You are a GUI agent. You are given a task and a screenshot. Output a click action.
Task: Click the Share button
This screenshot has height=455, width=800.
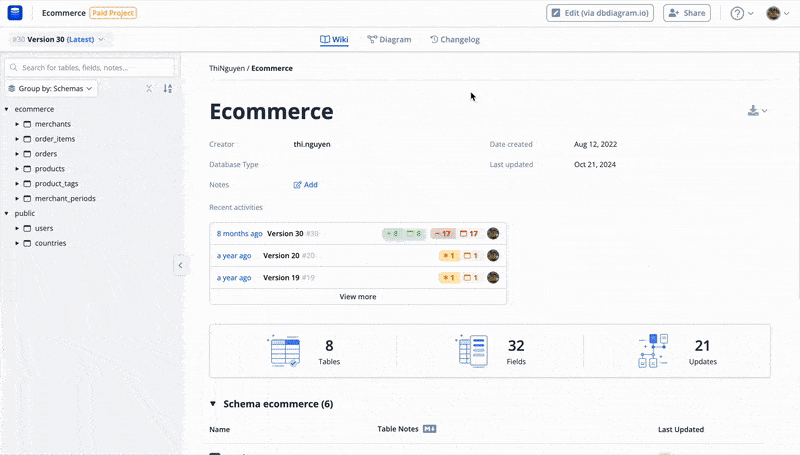pos(687,13)
